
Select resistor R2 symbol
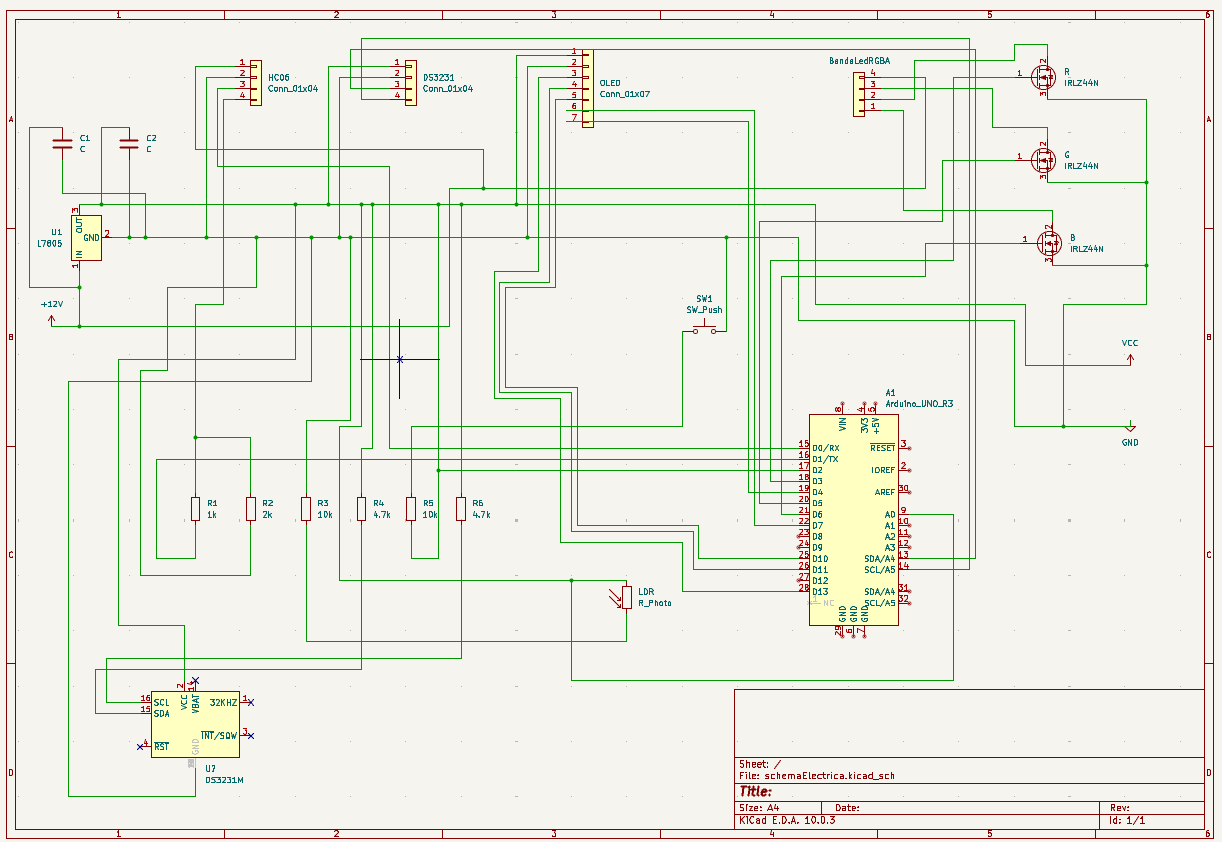pyautogui.click(x=250, y=509)
